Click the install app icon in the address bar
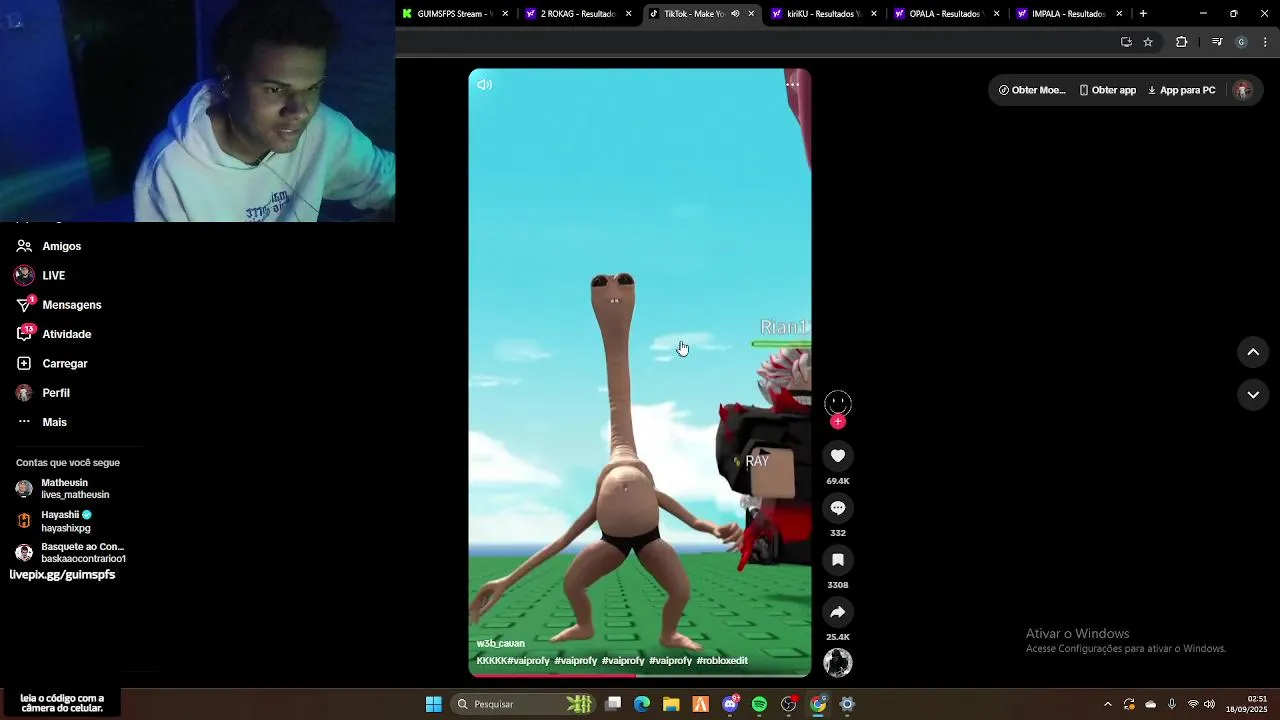Screen dimensions: 1280x720 tap(1126, 42)
